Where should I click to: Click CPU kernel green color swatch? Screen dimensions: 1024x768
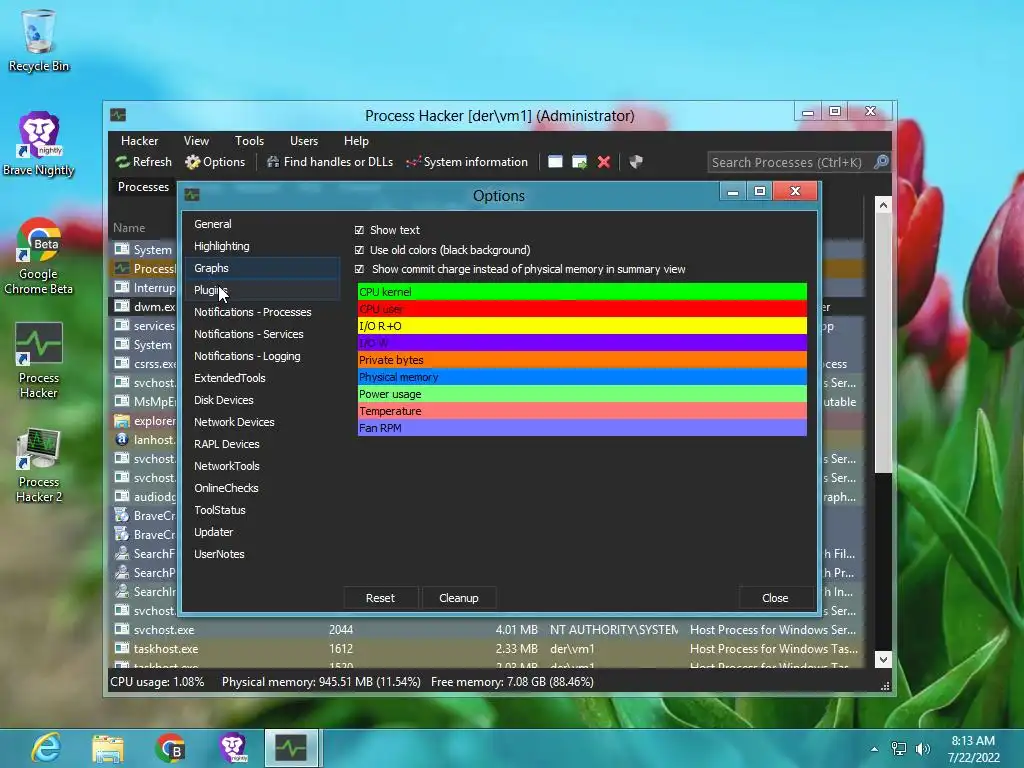point(582,292)
